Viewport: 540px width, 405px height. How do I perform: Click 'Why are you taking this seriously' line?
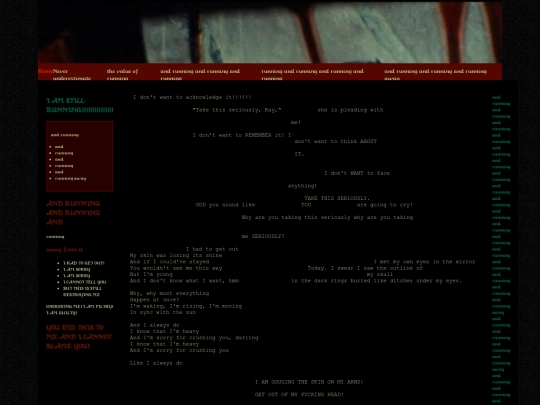point(327,217)
